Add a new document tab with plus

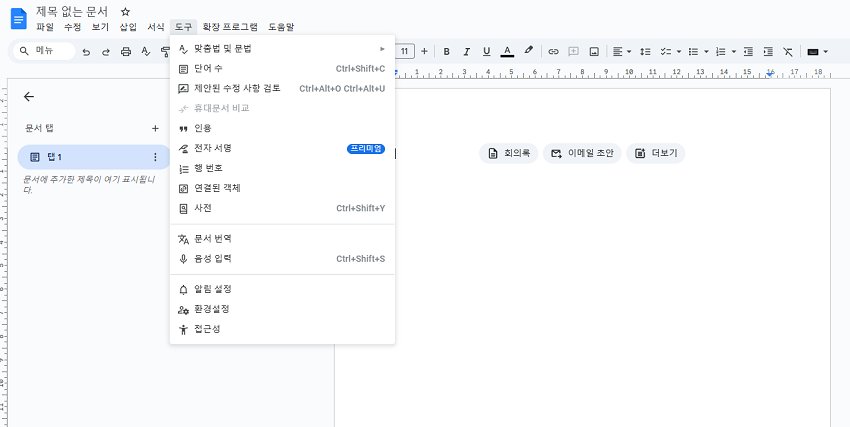click(155, 128)
